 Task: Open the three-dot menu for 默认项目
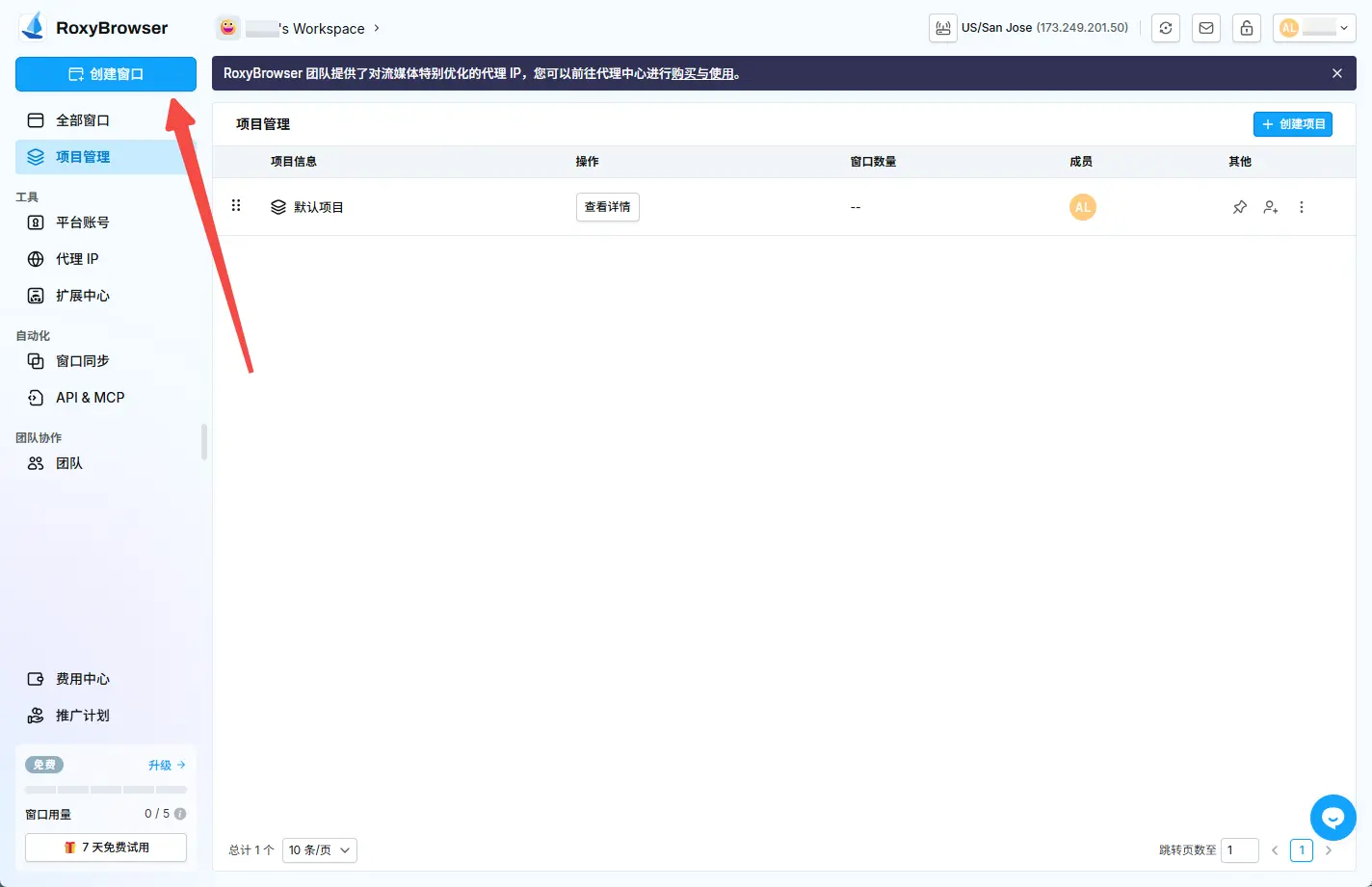(1301, 206)
